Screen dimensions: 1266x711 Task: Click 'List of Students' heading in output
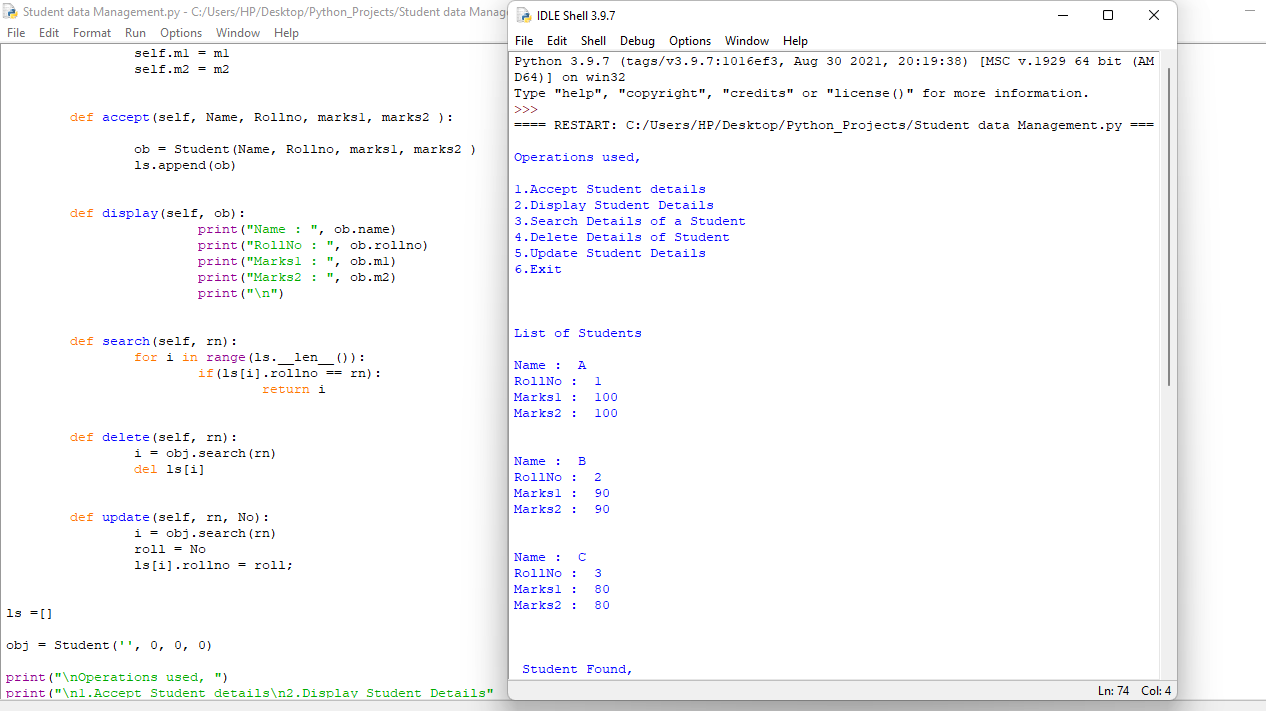(578, 333)
